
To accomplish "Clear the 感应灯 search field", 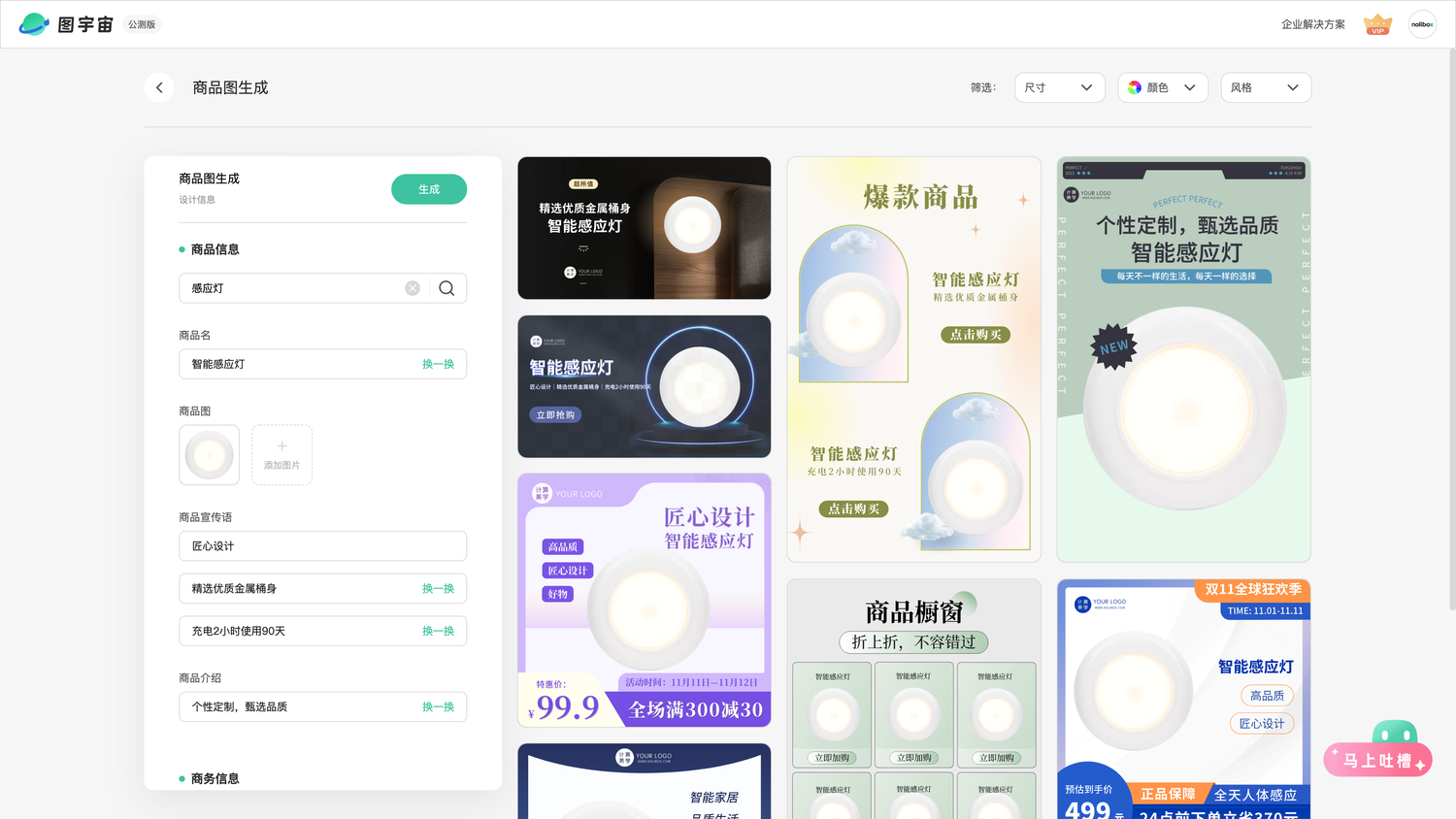I will (413, 288).
